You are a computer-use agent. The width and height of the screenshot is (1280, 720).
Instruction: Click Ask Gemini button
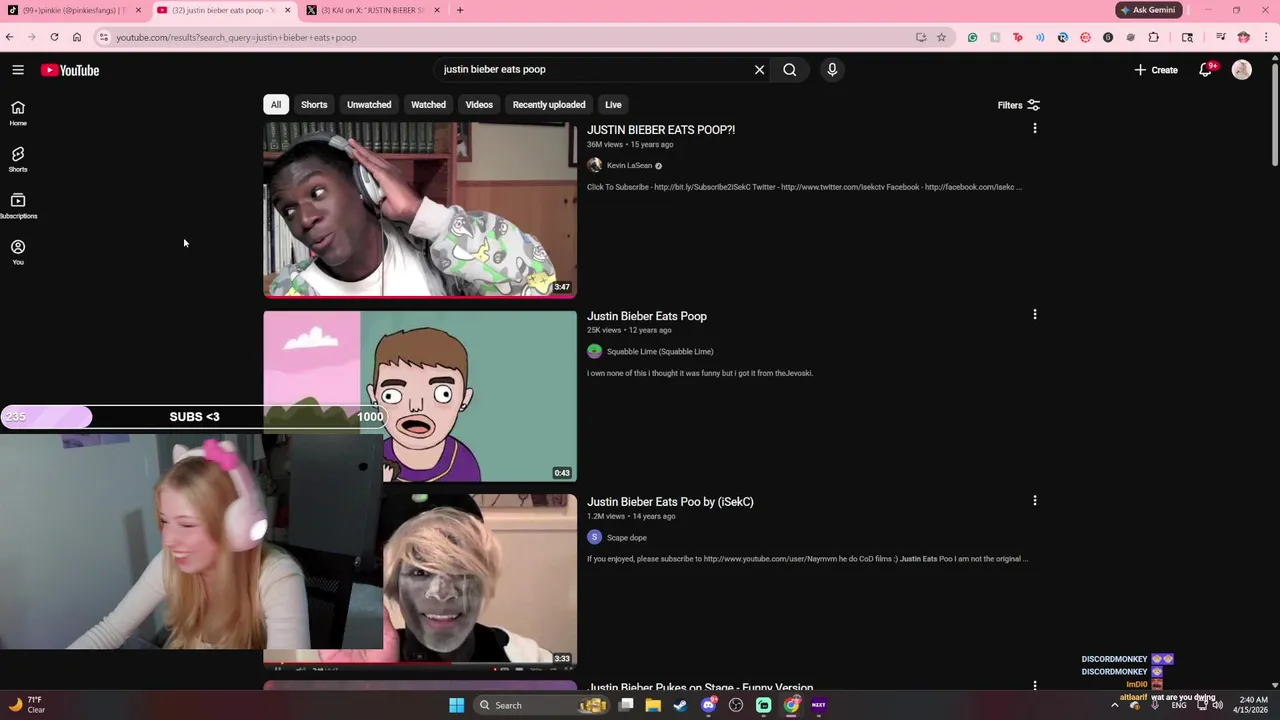tap(1148, 10)
